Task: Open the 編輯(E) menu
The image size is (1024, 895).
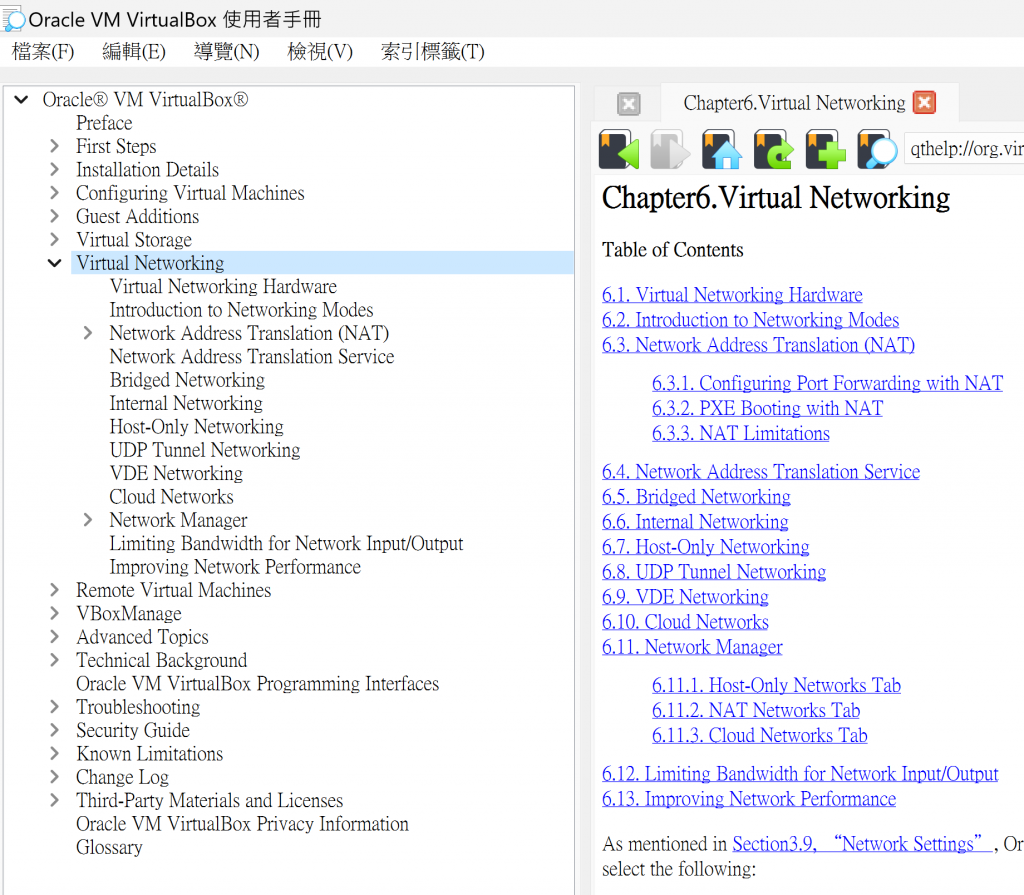Action: (134, 52)
